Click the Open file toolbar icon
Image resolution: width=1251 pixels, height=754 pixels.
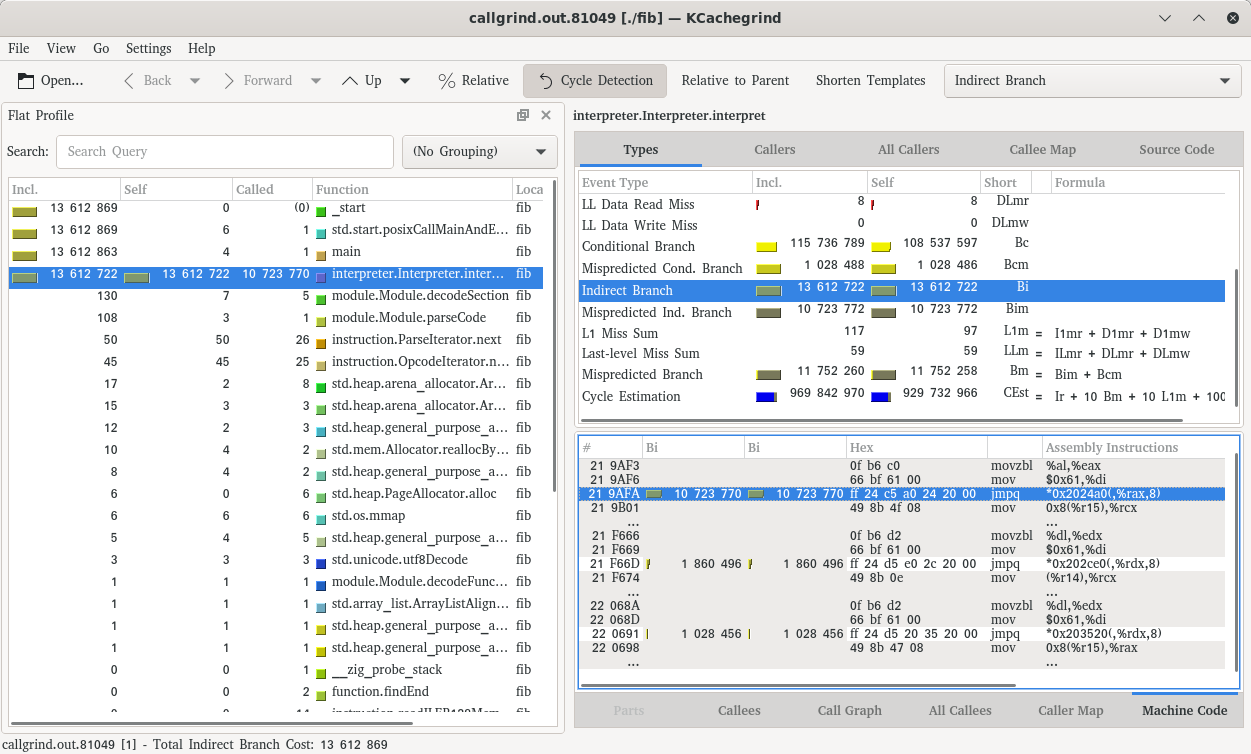[x=25, y=81]
